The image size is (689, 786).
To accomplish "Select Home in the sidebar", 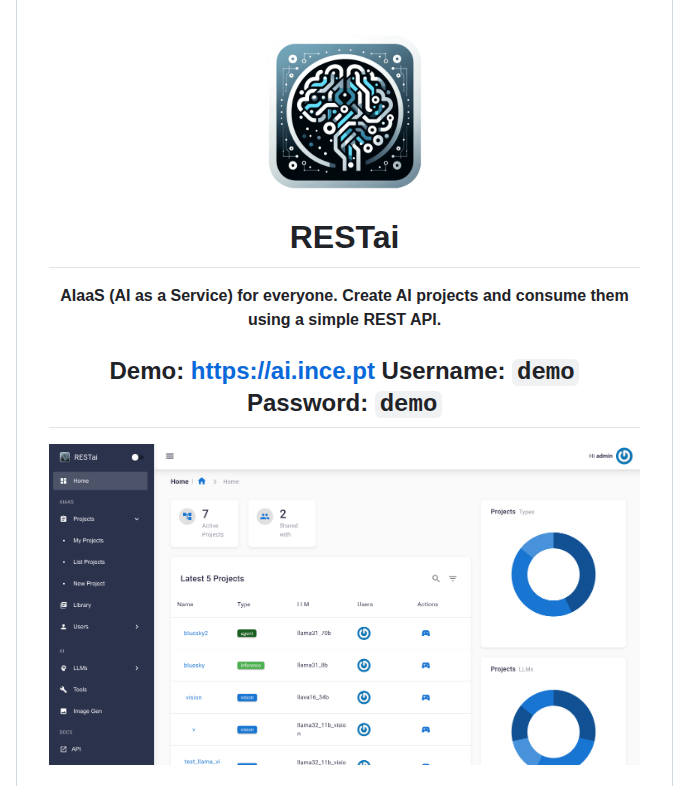I will click(100, 481).
